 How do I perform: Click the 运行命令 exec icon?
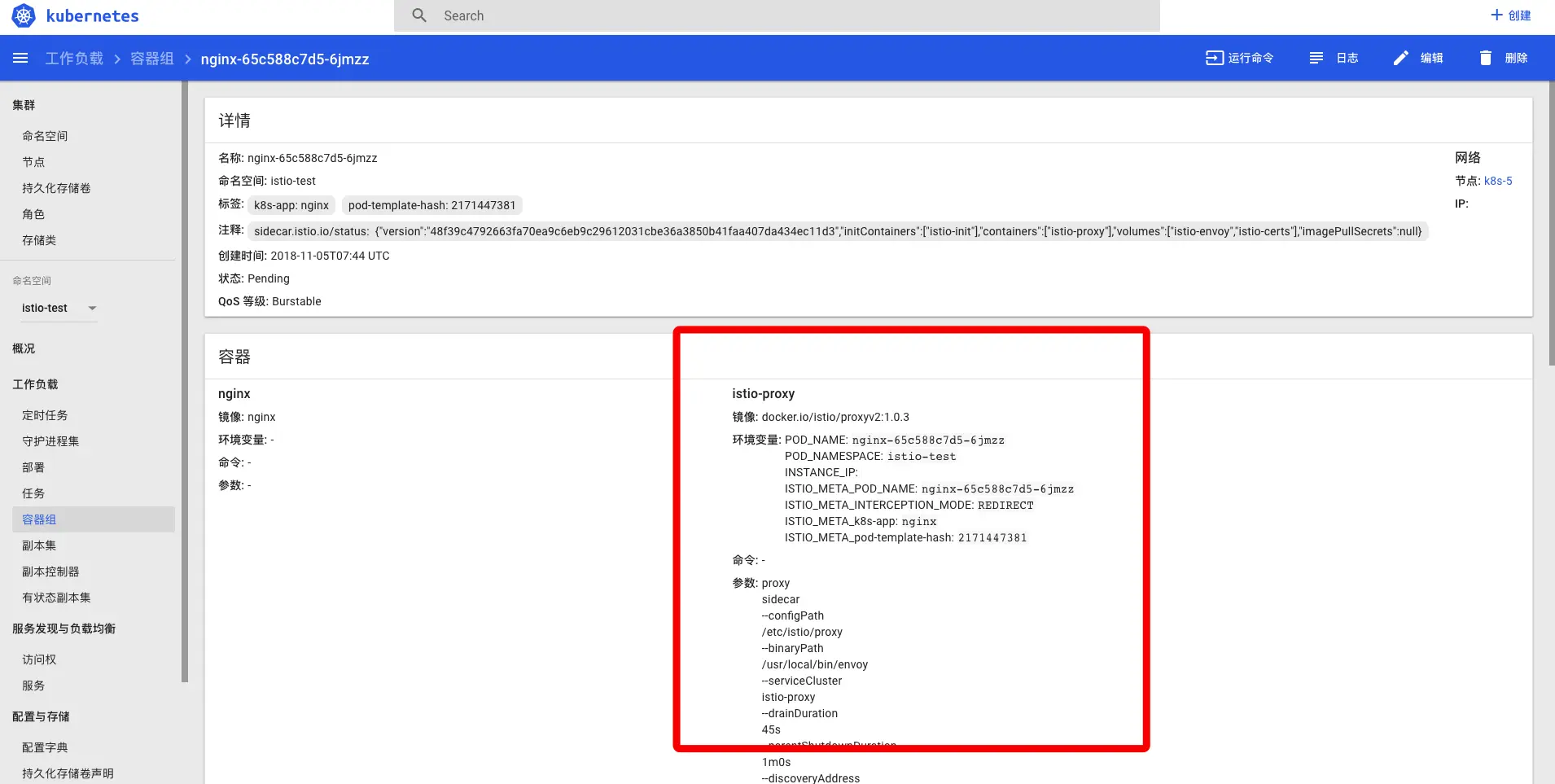point(1214,58)
